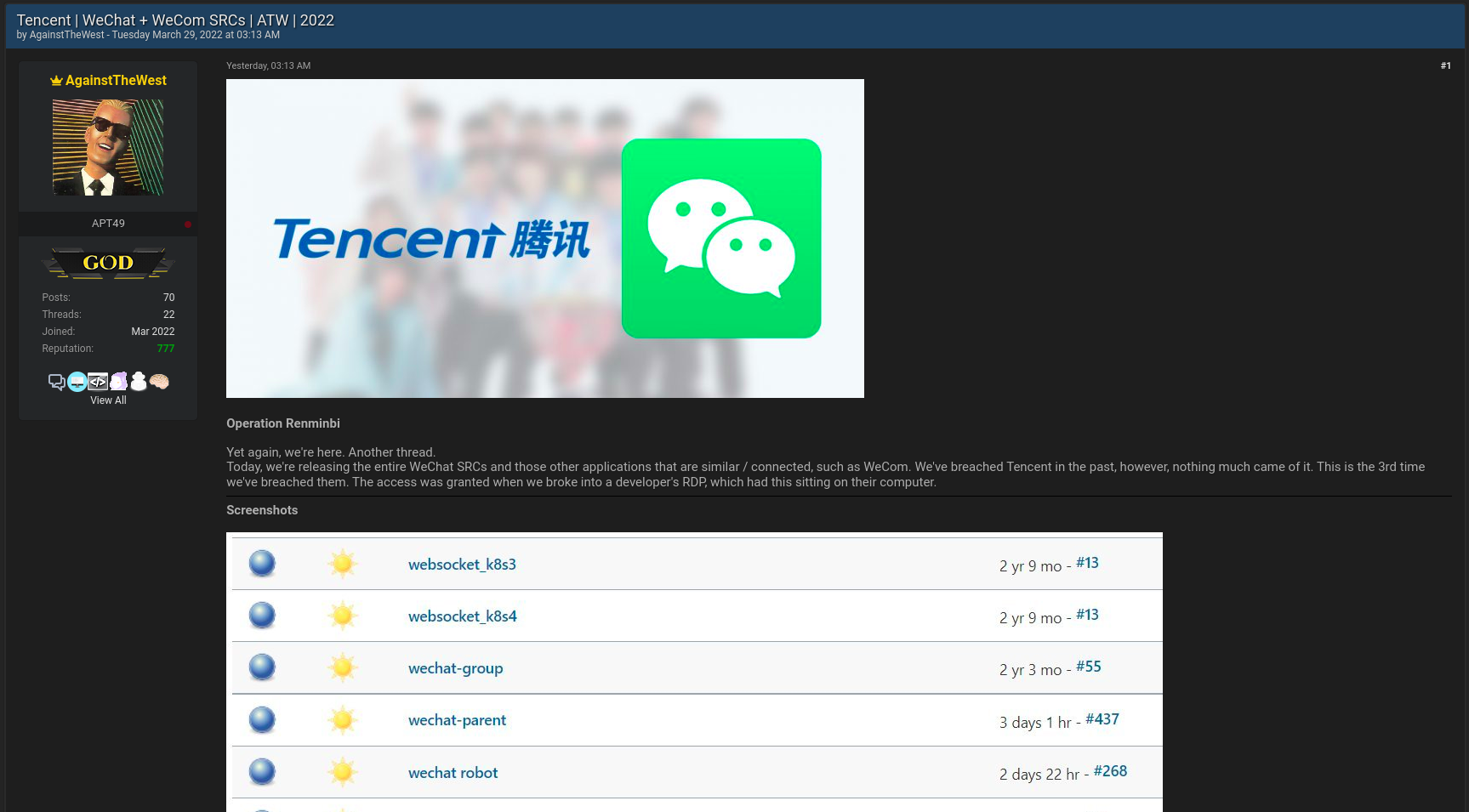Click the reputation value 777
This screenshot has width=1469, height=812.
coord(165,349)
